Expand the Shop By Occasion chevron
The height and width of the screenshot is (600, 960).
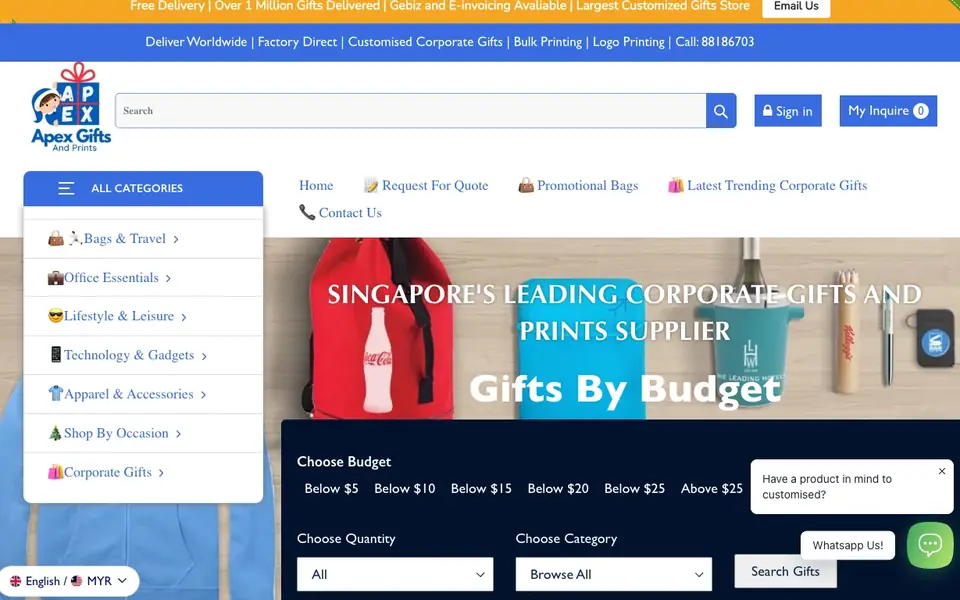pyautogui.click(x=178, y=434)
